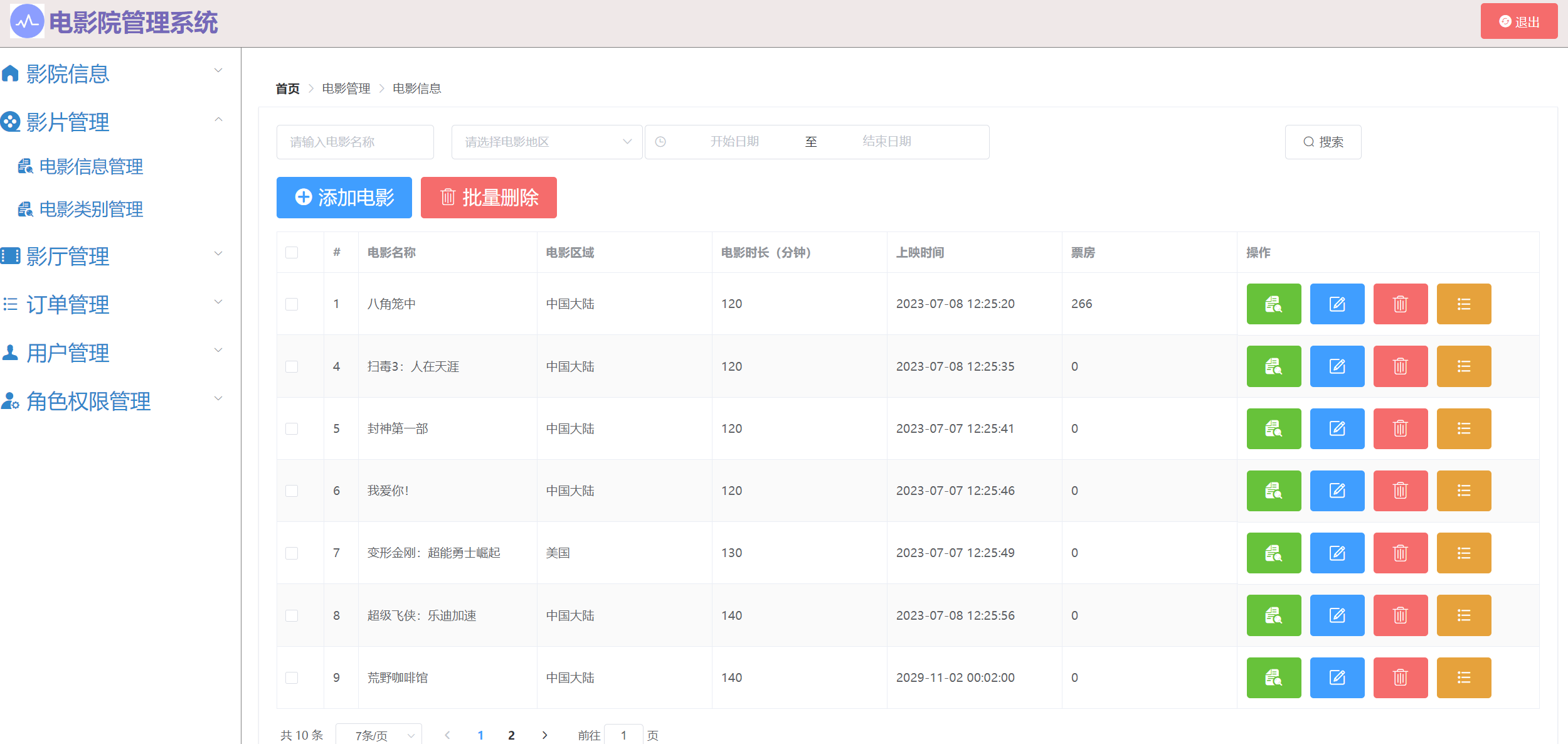
Task: Click the blue edit icon for 封神第一部
Action: click(1337, 428)
